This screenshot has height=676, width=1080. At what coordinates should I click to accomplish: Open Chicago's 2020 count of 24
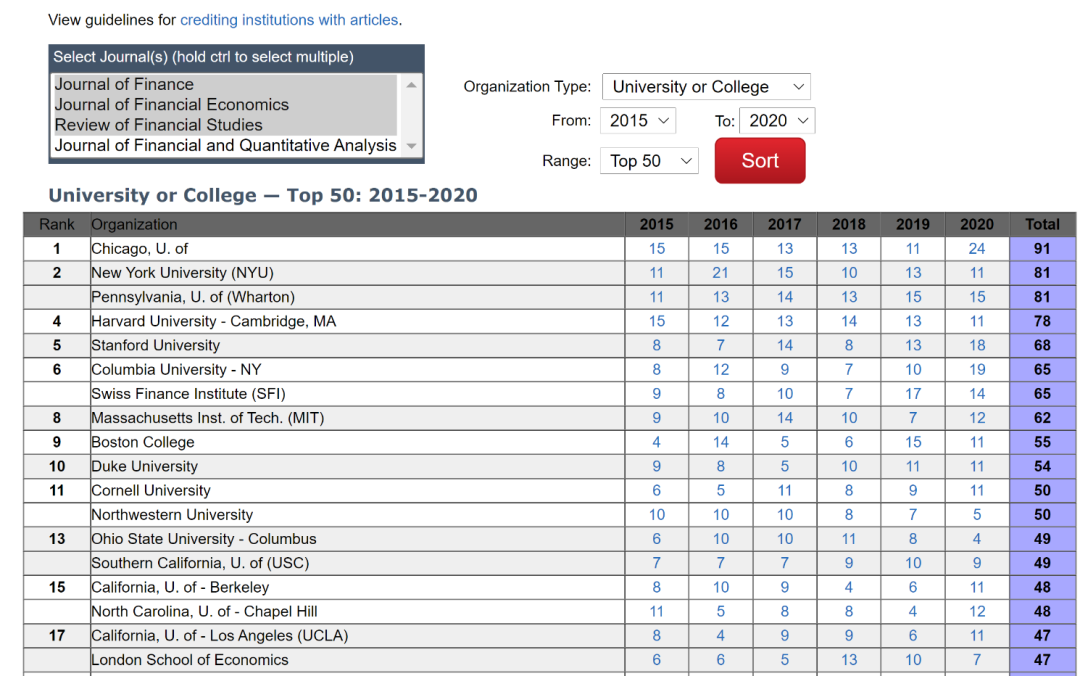[977, 249]
